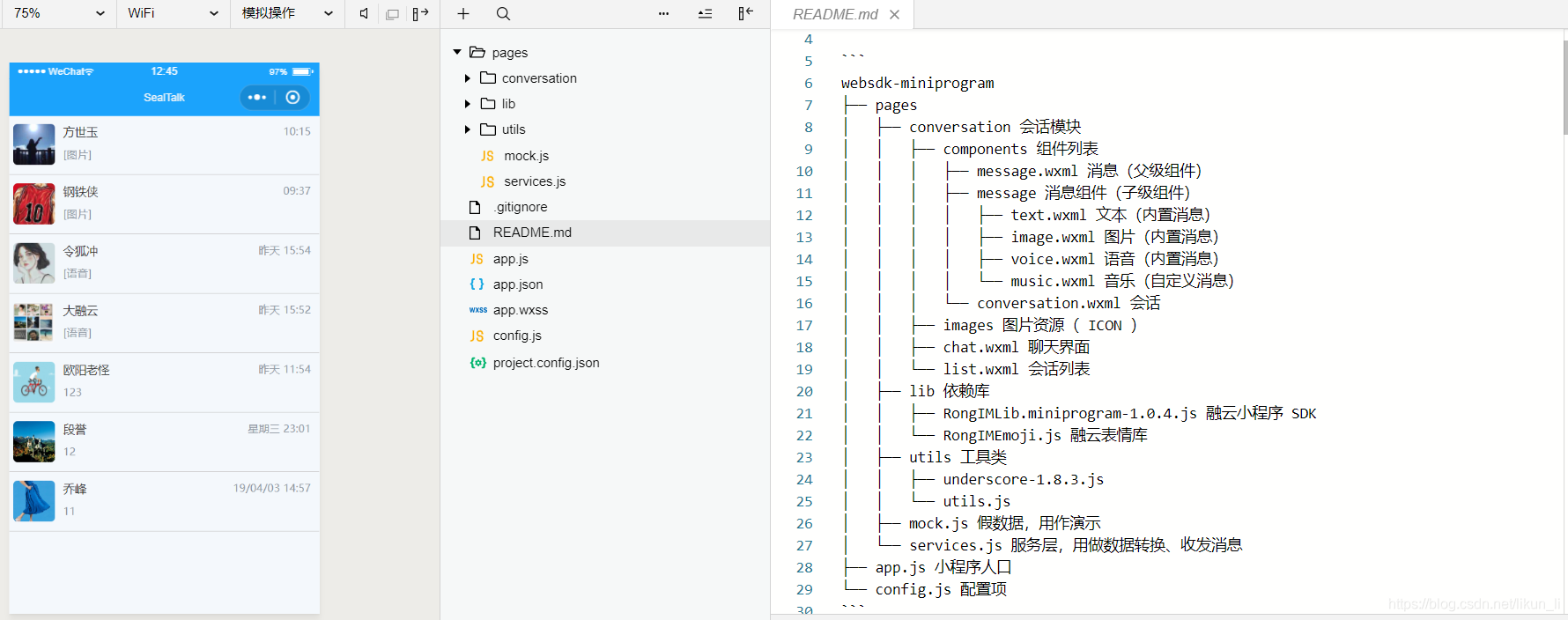Click the file icon beside README.md

pos(475,232)
